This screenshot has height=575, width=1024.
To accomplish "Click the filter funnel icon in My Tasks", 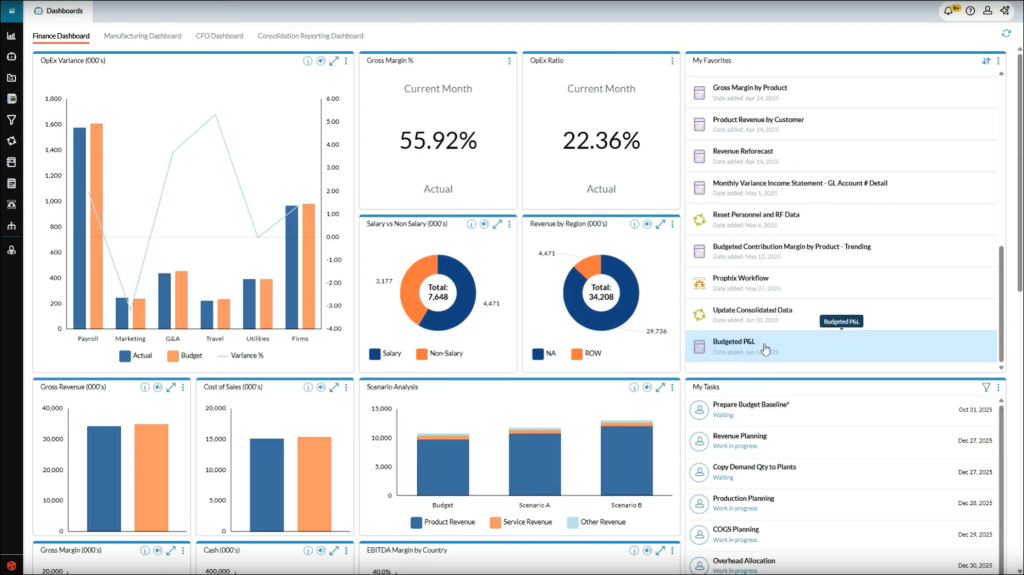I will pyautogui.click(x=986, y=386).
